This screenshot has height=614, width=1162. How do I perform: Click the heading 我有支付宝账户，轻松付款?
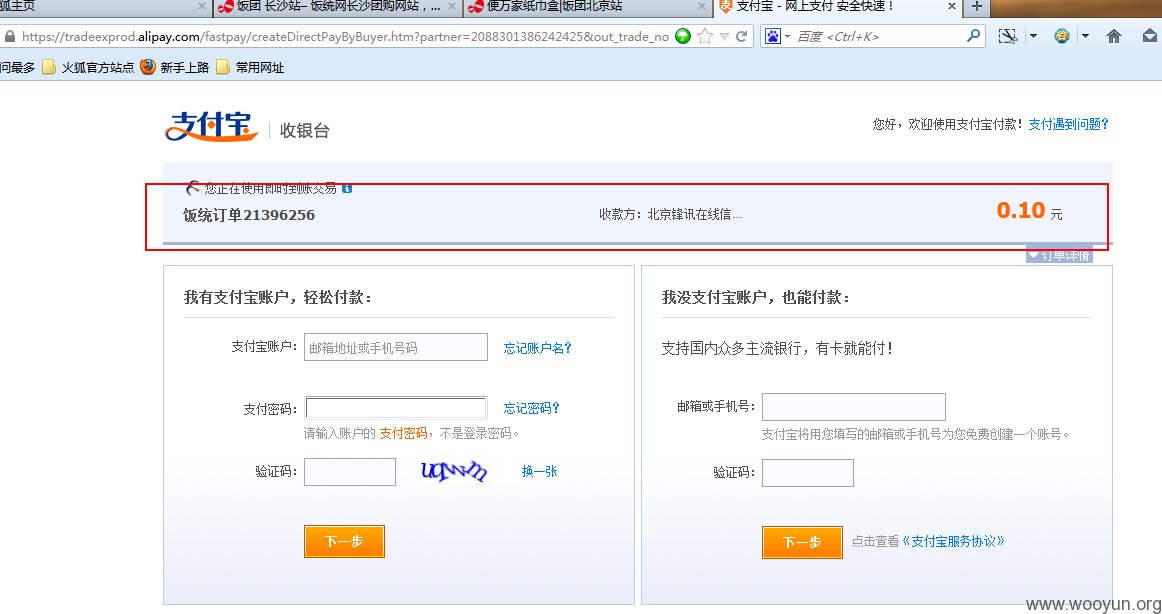click(x=278, y=297)
